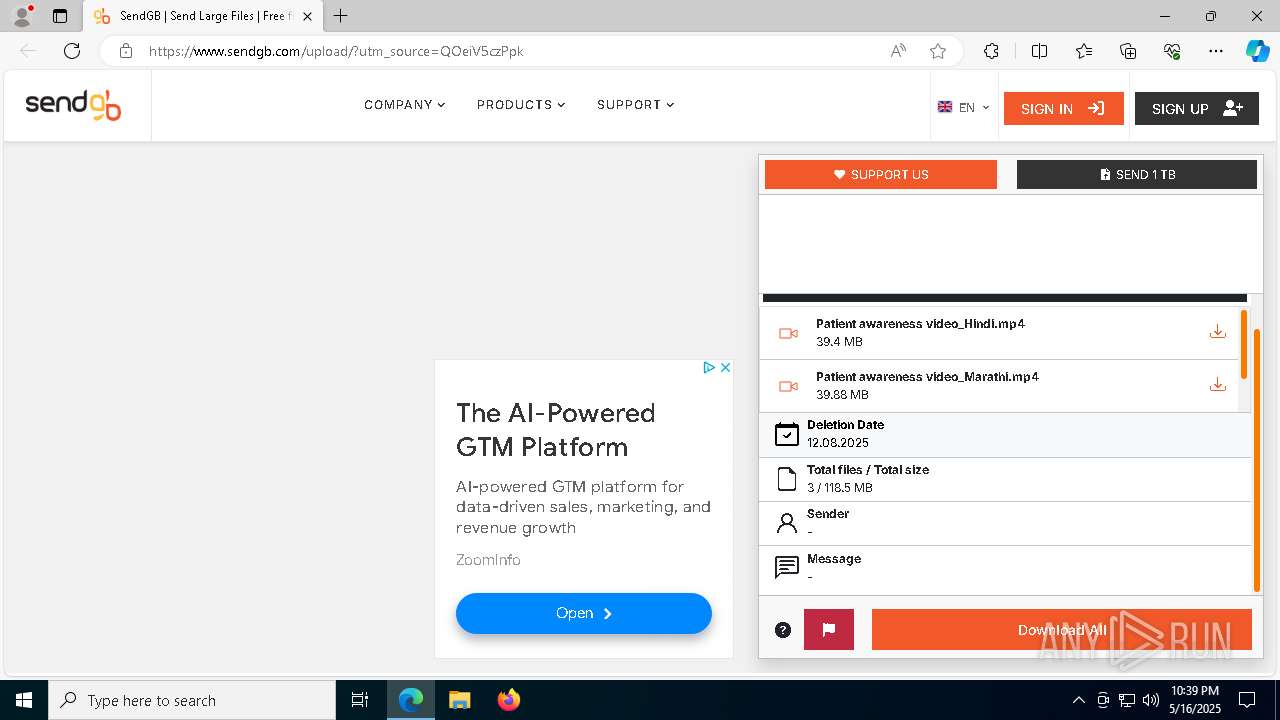
Task: Click the ZoomInfo advertiser link
Action: tap(488, 560)
